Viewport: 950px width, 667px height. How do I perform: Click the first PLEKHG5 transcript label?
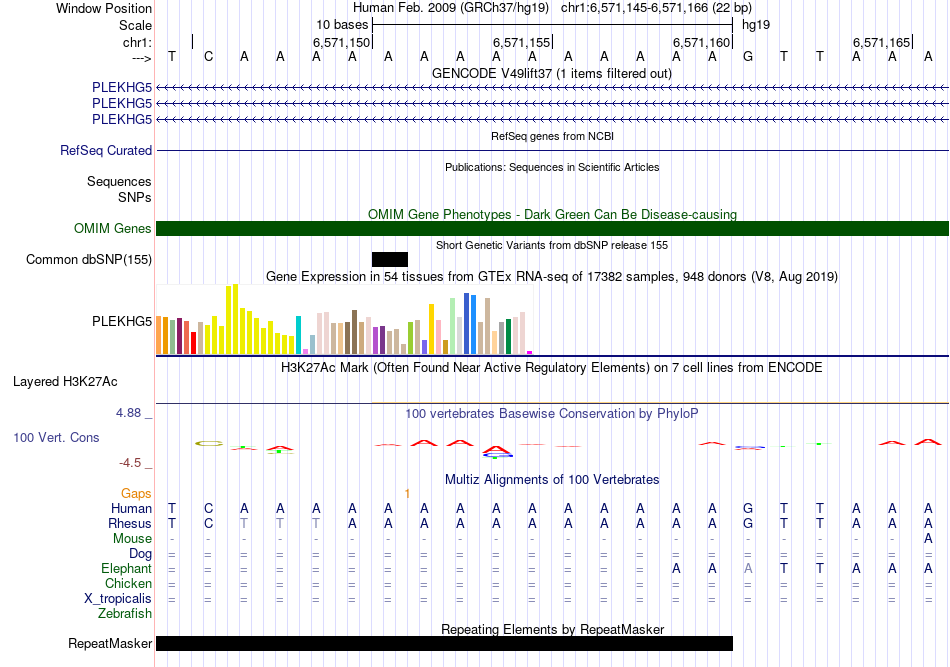122,87
